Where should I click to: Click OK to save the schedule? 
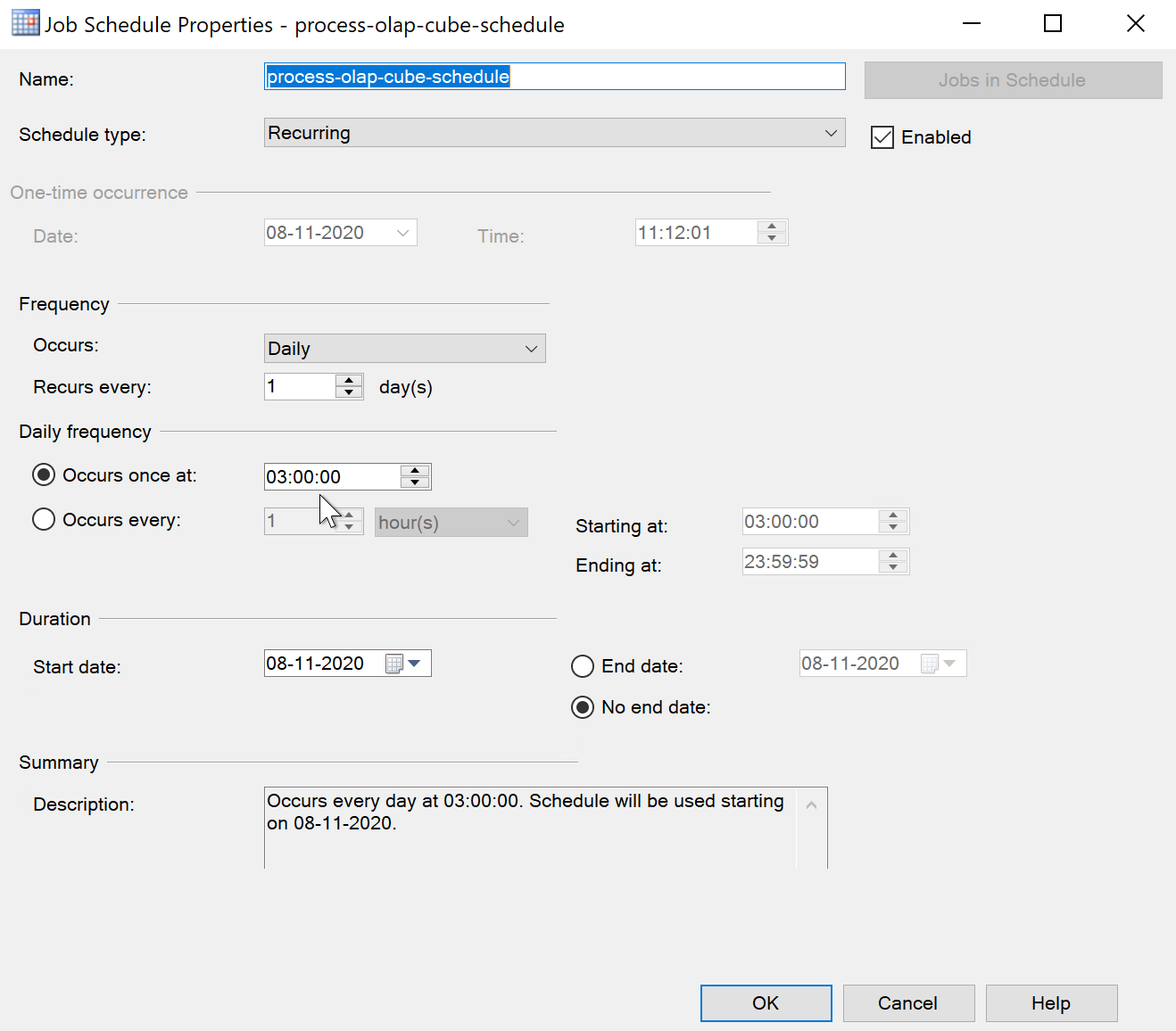(x=766, y=1003)
